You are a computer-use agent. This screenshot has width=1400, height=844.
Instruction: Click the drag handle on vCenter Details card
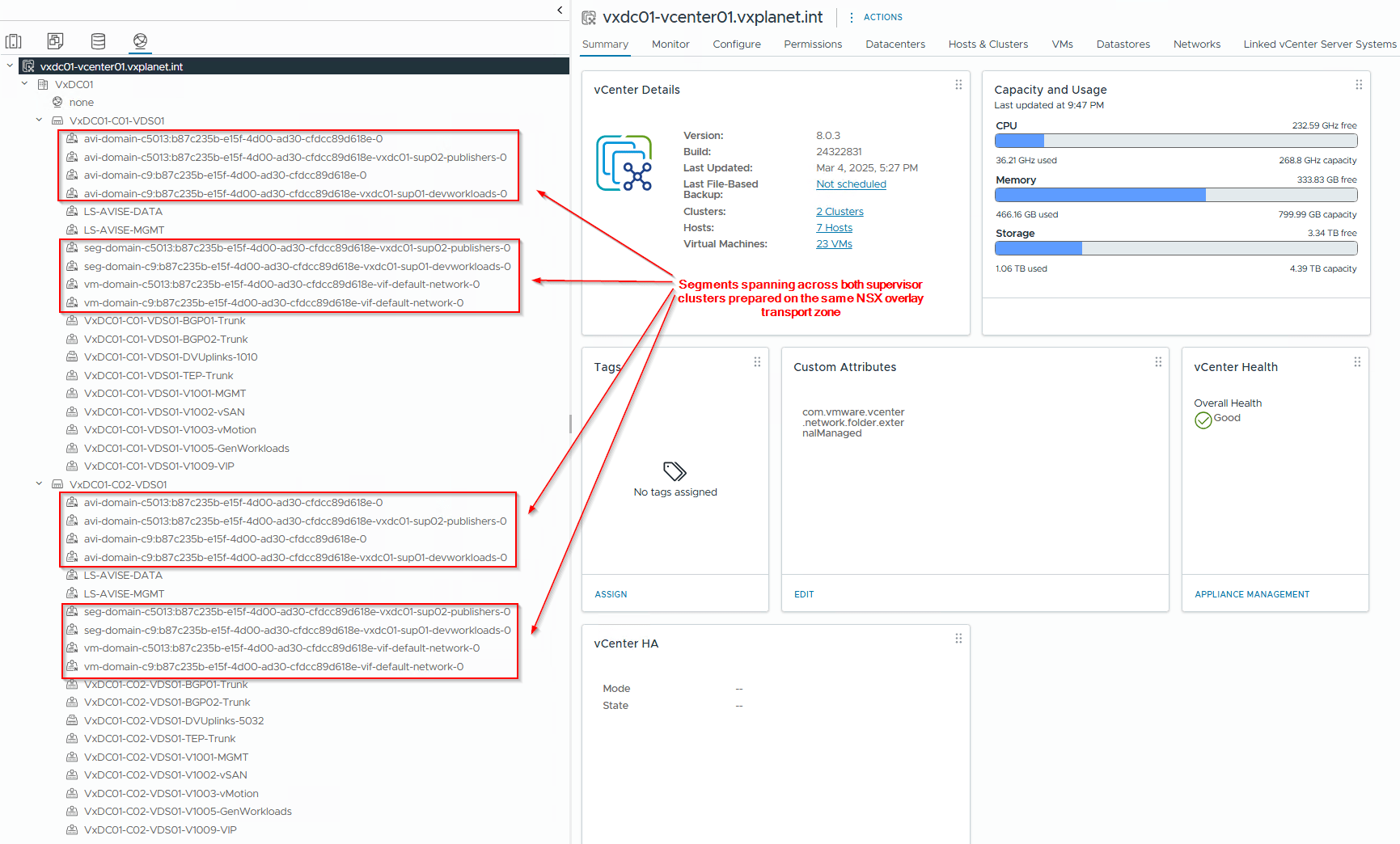point(958,85)
